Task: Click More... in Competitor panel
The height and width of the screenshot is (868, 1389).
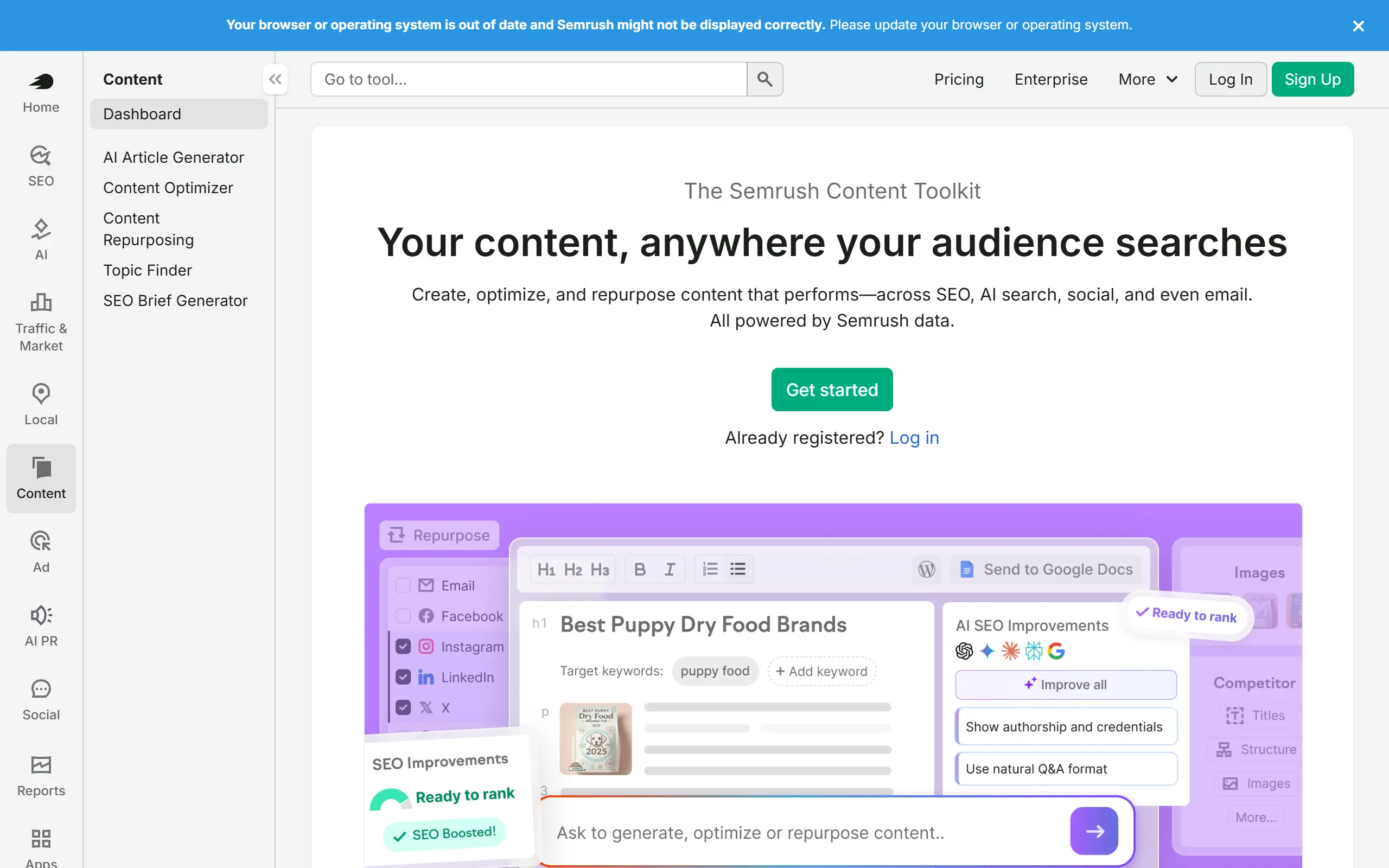Action: [x=1256, y=818]
